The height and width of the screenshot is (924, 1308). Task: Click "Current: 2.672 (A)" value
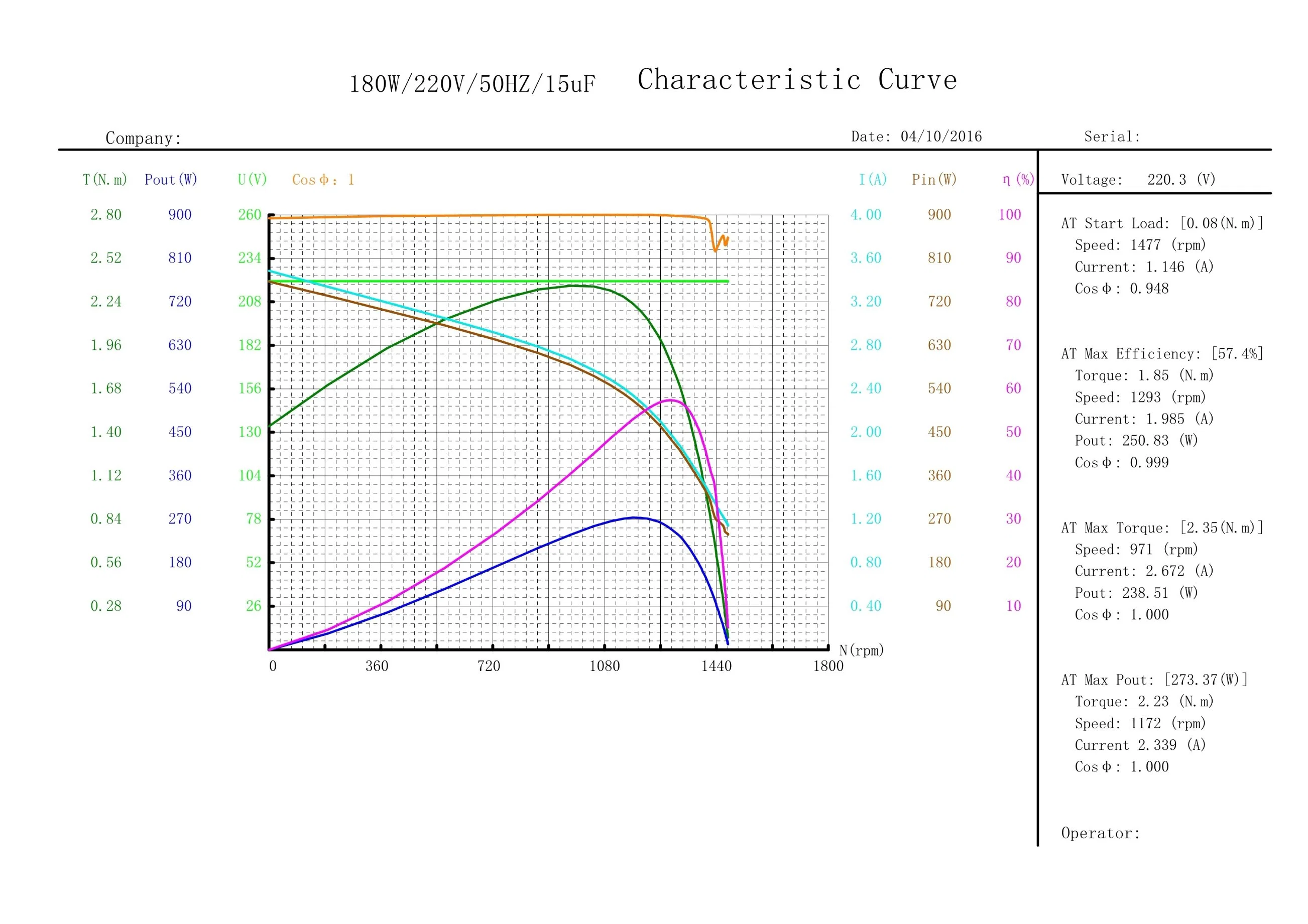1144,571
